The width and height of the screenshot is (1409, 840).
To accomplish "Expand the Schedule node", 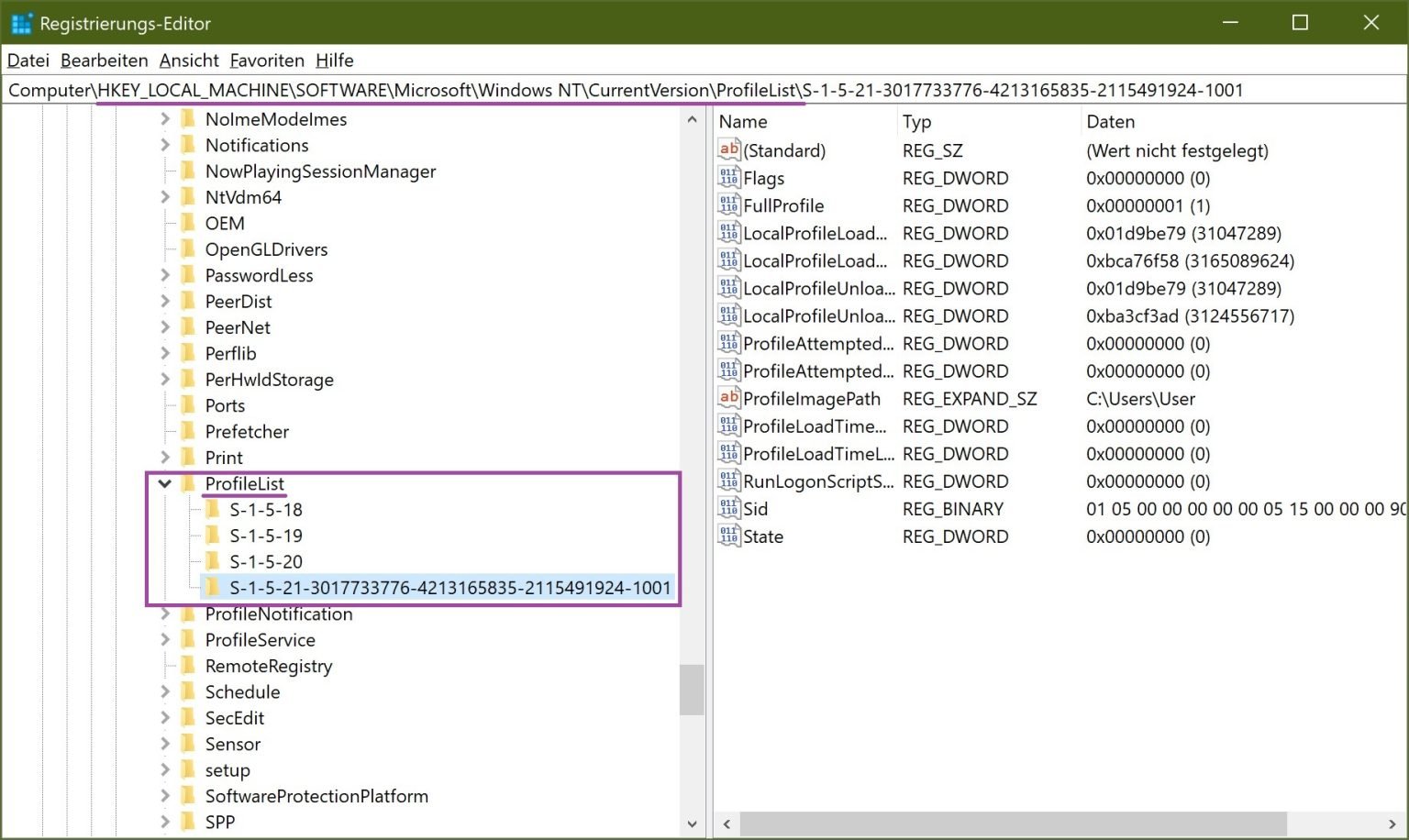I will point(165,691).
